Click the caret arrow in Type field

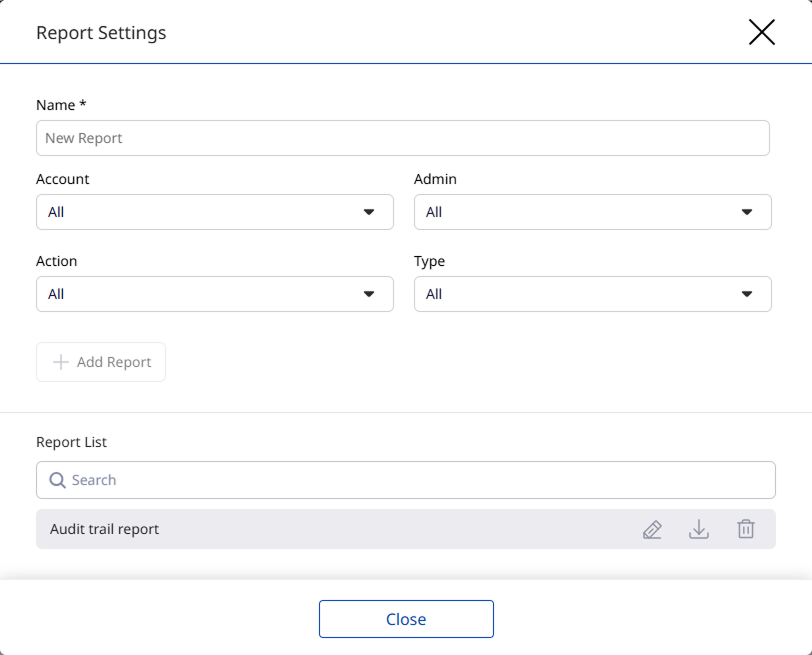(x=747, y=294)
